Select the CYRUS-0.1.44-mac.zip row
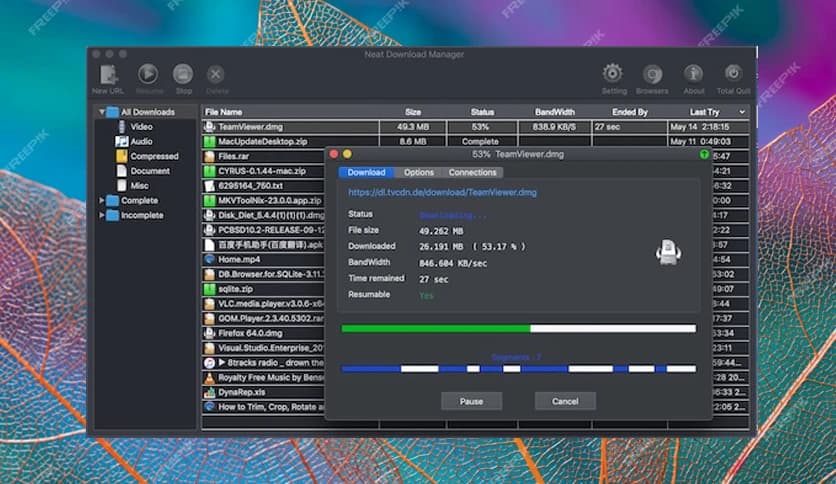This screenshot has height=484, width=836. pyautogui.click(x=264, y=171)
